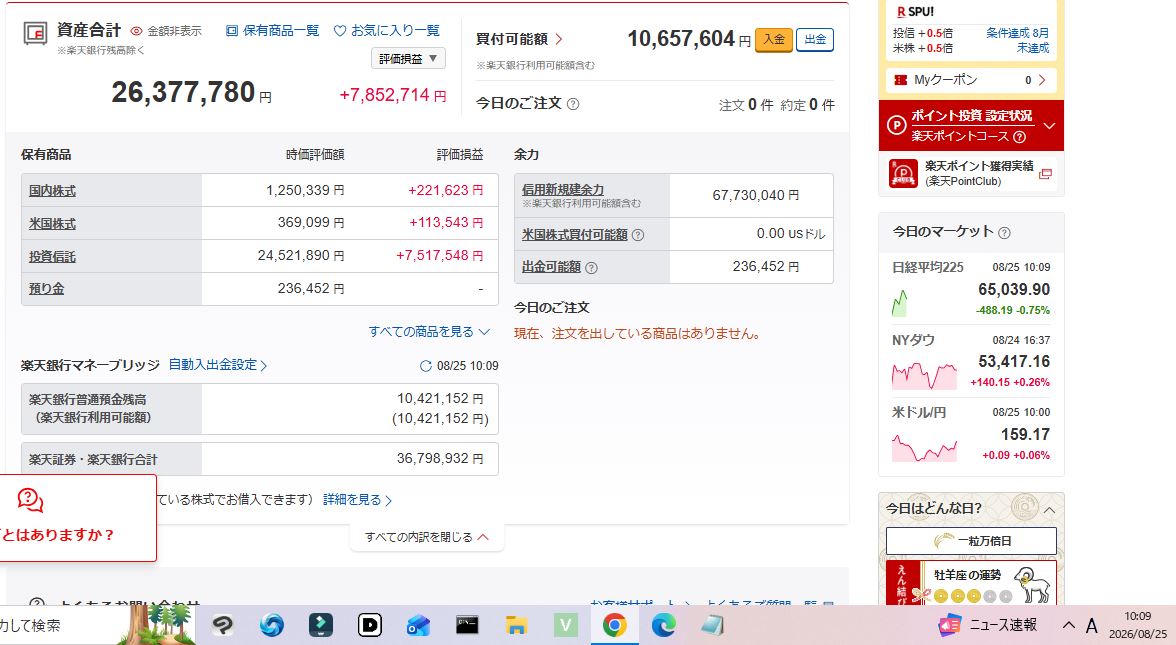Click total 36,798,932 円 value
The height and width of the screenshot is (645, 1176).
click(x=440, y=458)
